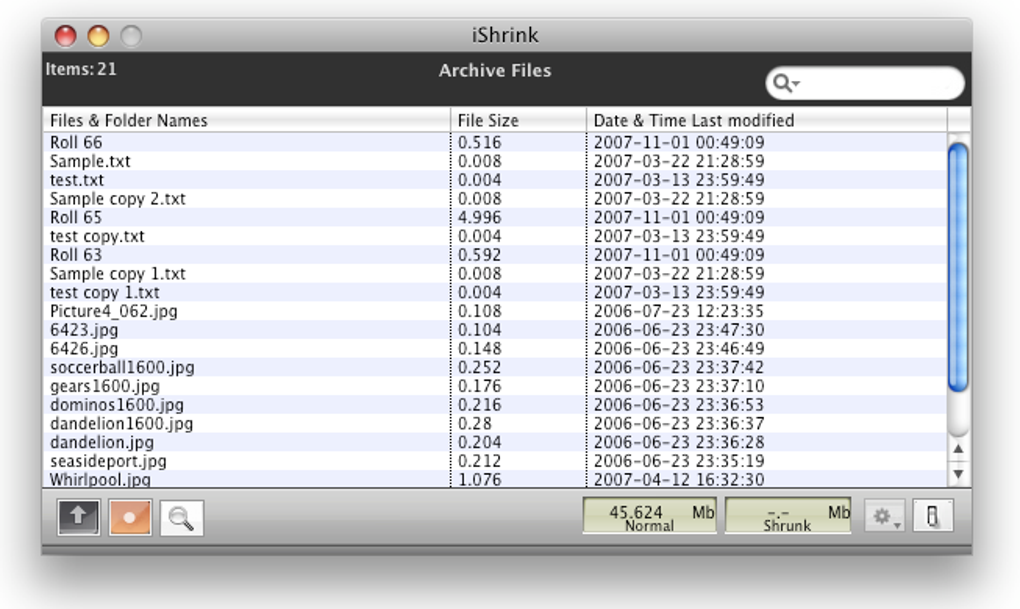
Task: Sort by Date & Time Last modified
Action: click(x=766, y=120)
